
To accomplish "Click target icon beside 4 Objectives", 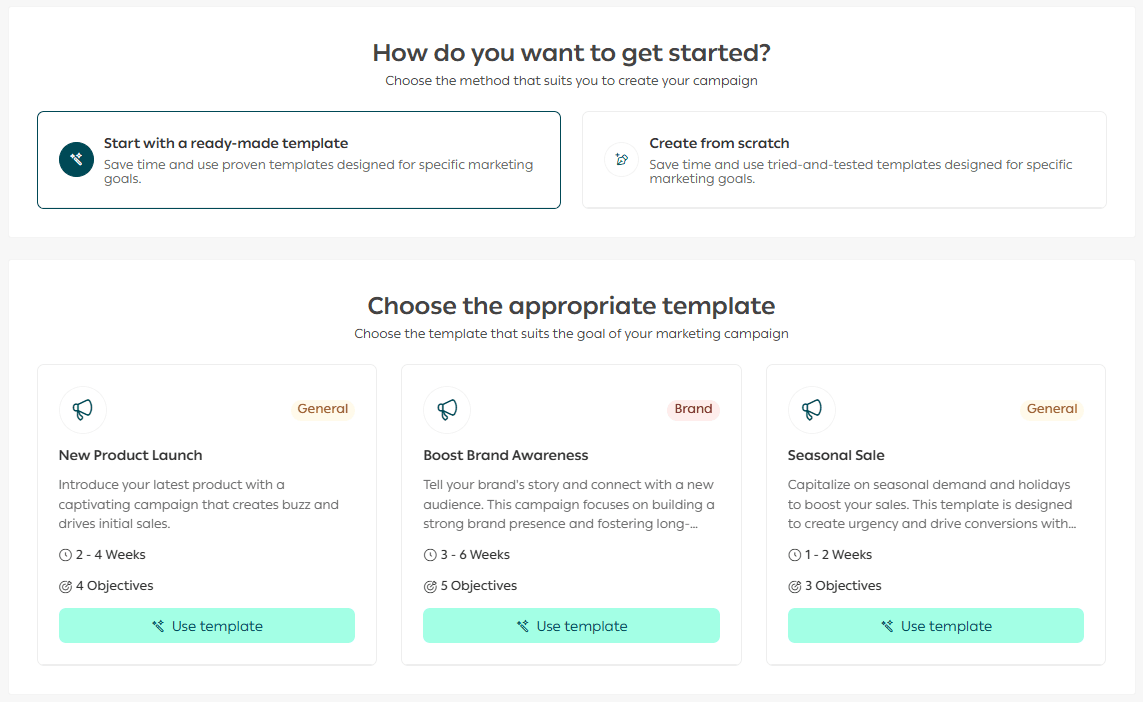I will [x=66, y=586].
